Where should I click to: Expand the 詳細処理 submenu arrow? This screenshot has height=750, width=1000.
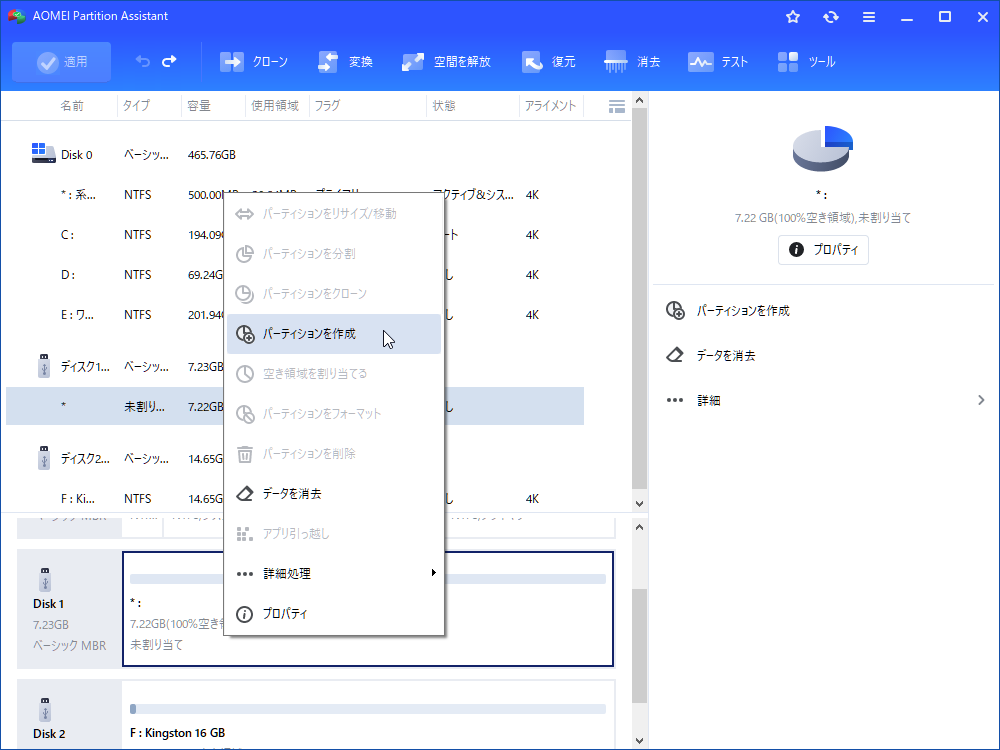click(x=433, y=573)
